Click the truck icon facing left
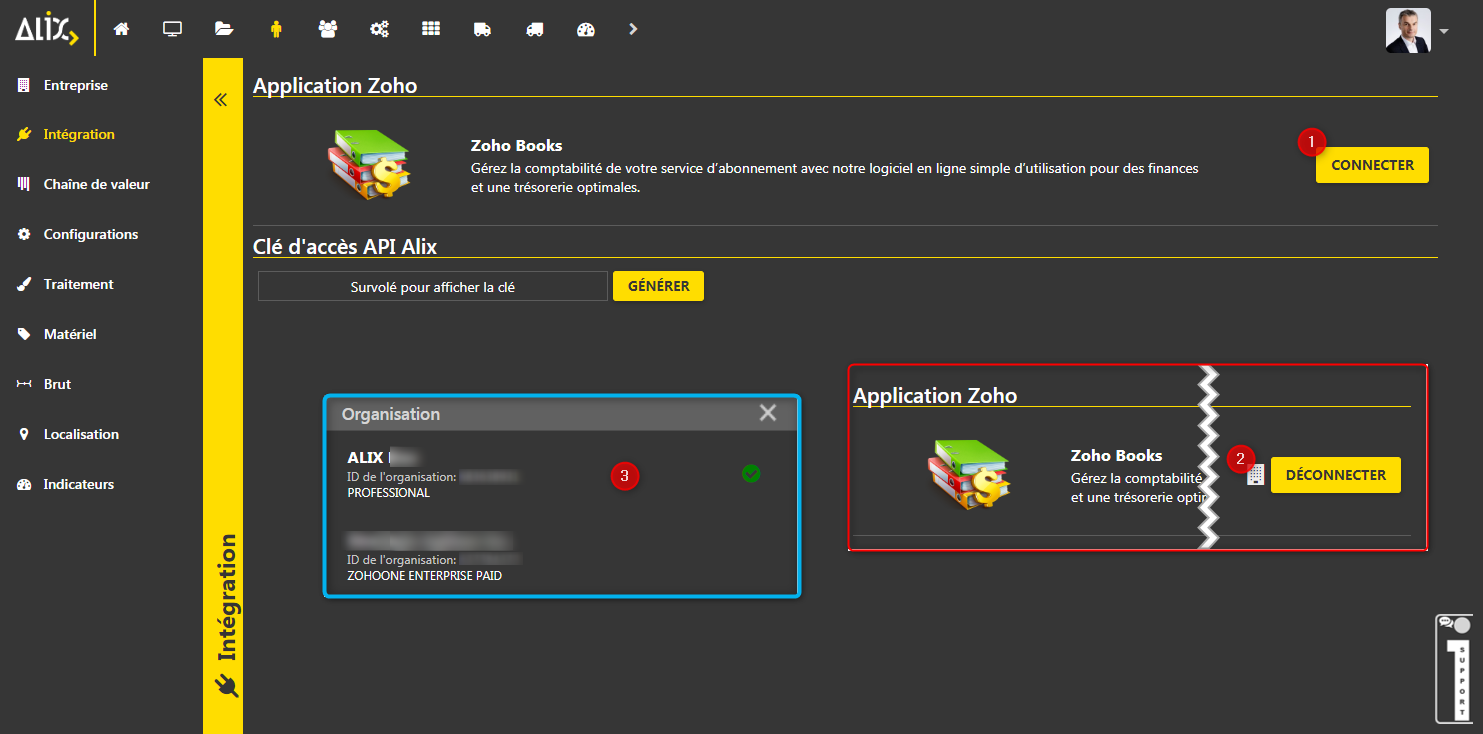 coord(534,29)
